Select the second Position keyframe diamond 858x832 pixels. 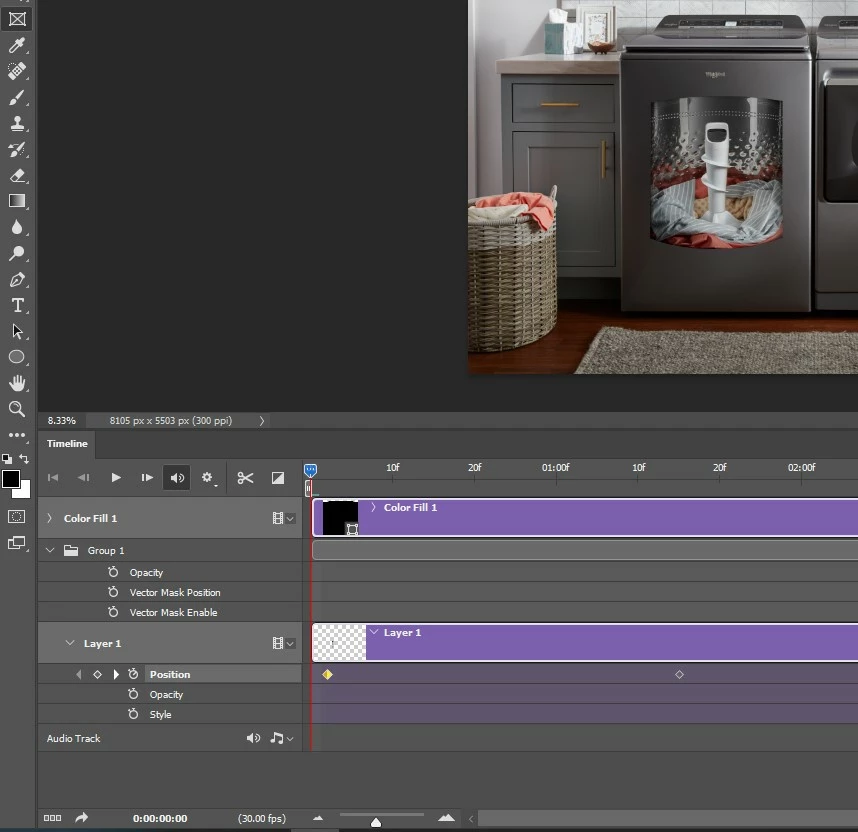tap(679, 675)
